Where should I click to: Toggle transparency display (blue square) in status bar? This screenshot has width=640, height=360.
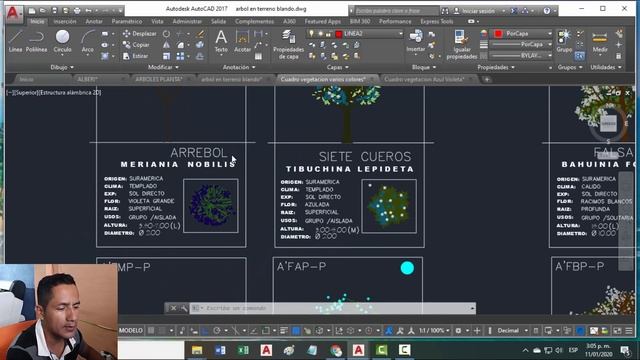click(x=296, y=330)
